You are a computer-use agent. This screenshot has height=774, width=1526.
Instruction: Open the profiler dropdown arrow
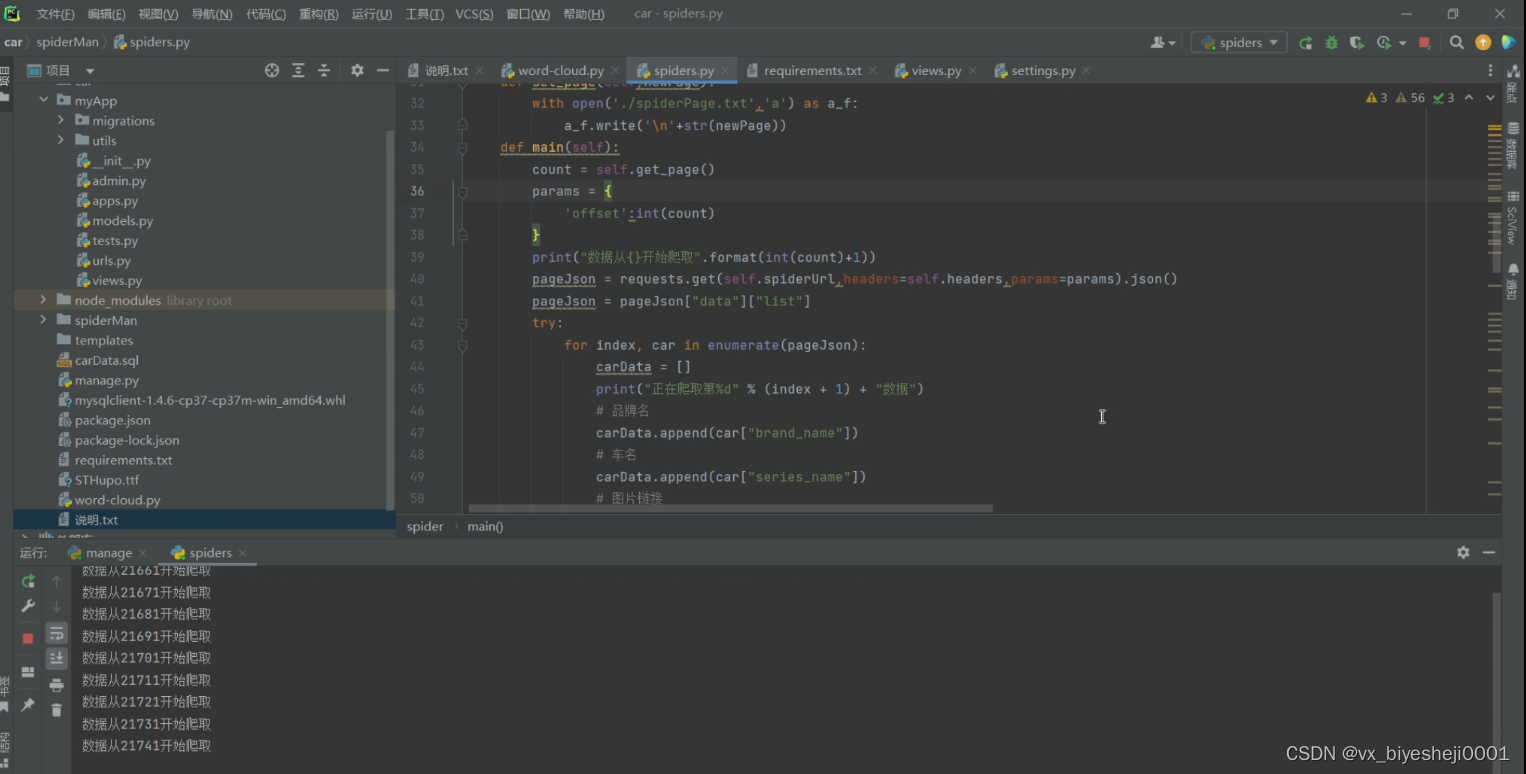pyautogui.click(x=1402, y=43)
